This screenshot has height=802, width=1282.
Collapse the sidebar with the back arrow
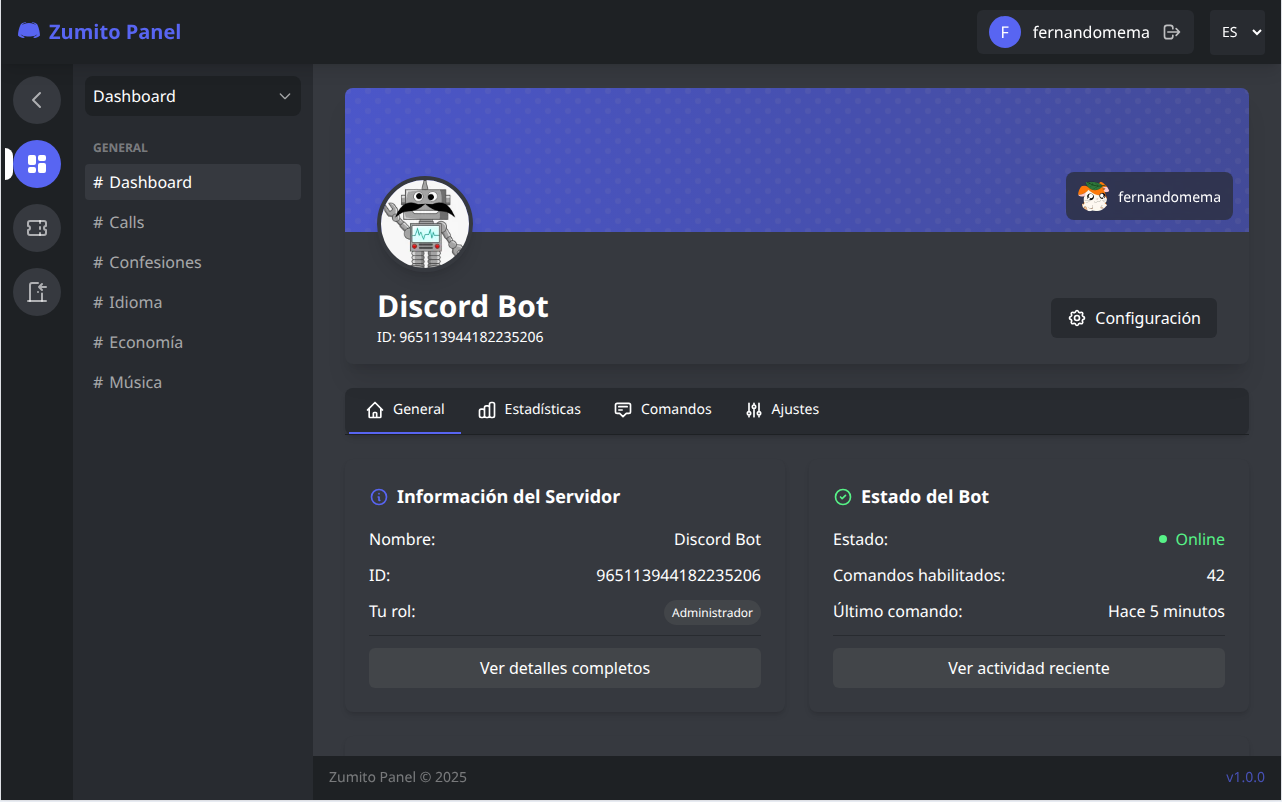(37, 100)
